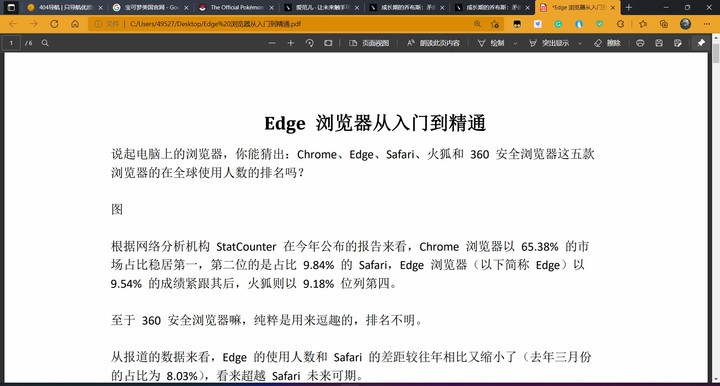Close the Edge PDF tab
The width and height of the screenshot is (720, 386).
tap(613, 8)
